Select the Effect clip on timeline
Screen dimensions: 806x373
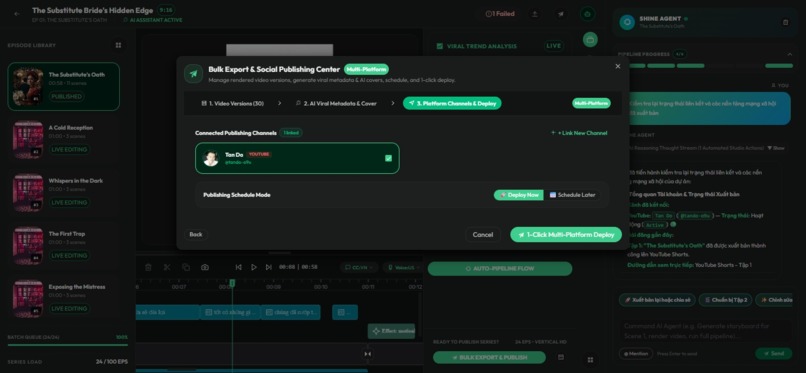[x=391, y=331]
